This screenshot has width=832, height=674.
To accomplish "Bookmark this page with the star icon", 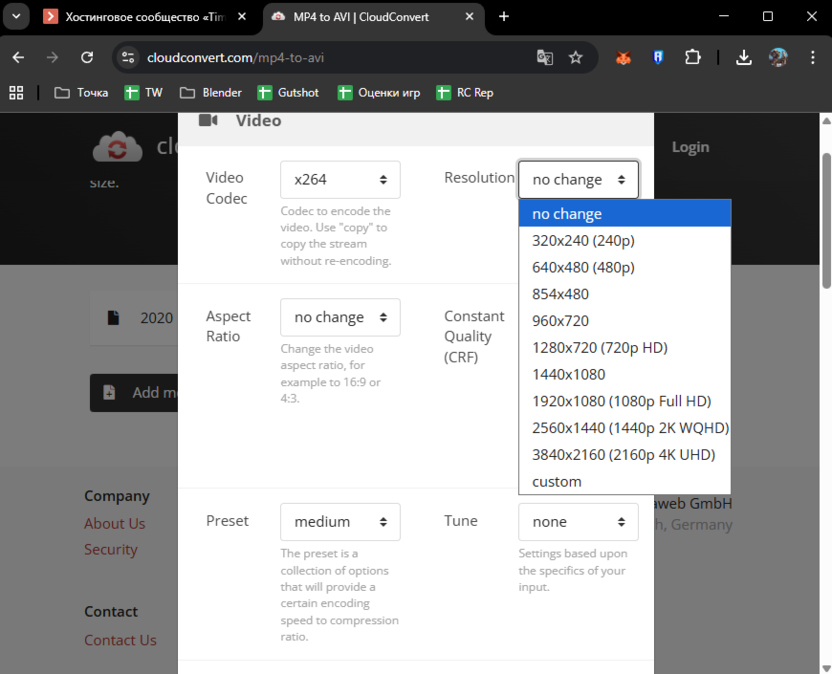I will (577, 59).
